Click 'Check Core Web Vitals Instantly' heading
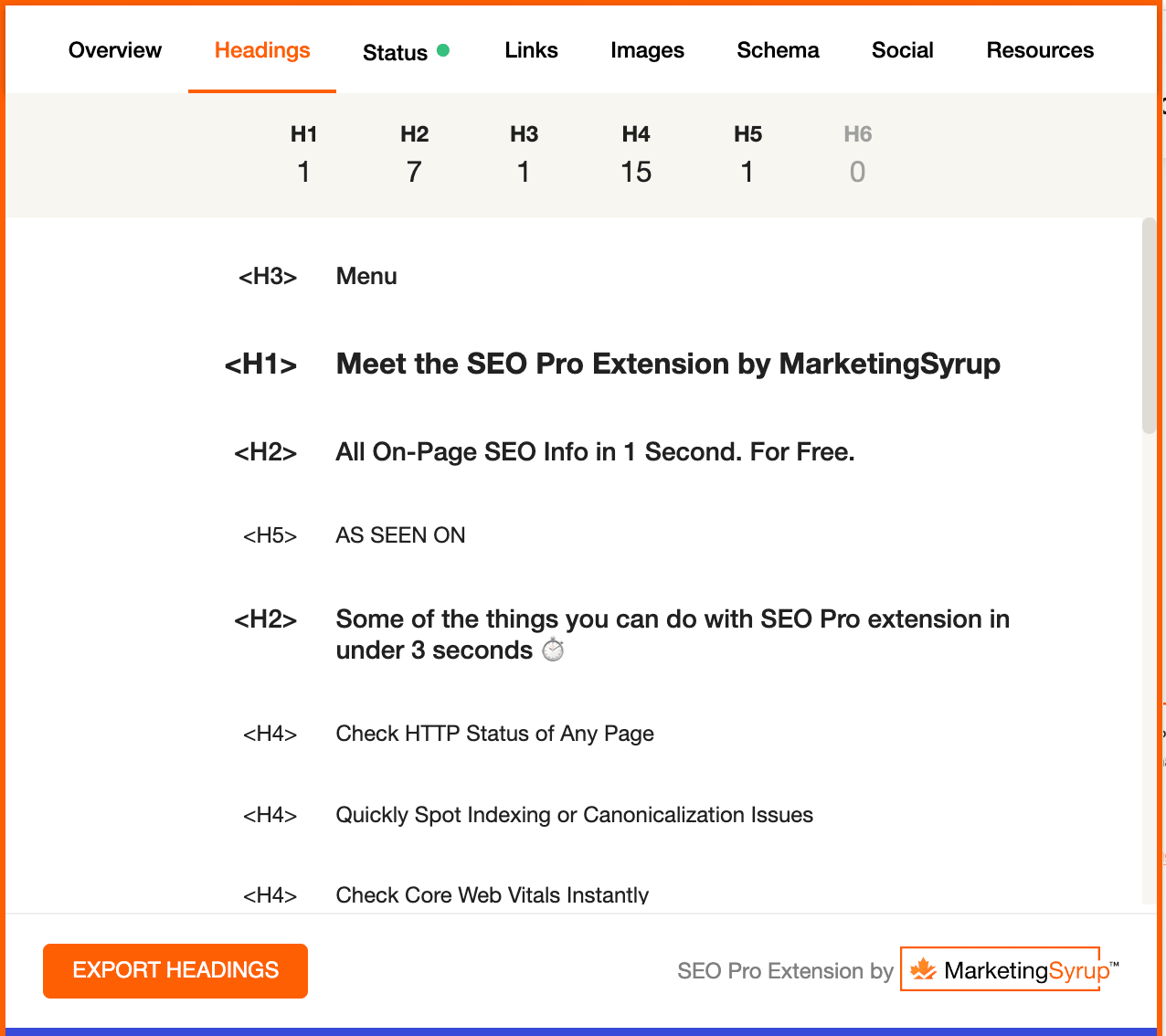This screenshot has height=1036, width=1166. 492,895
